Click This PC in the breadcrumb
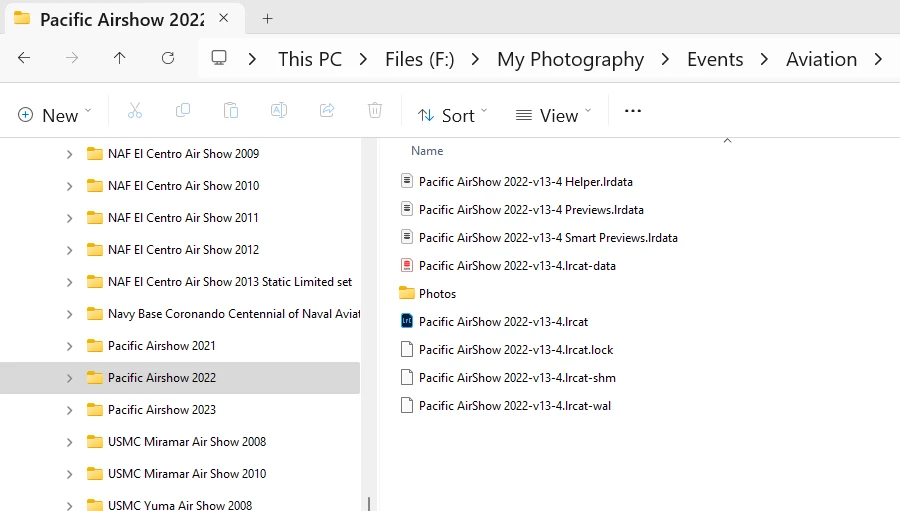The width and height of the screenshot is (900, 511). click(x=310, y=59)
